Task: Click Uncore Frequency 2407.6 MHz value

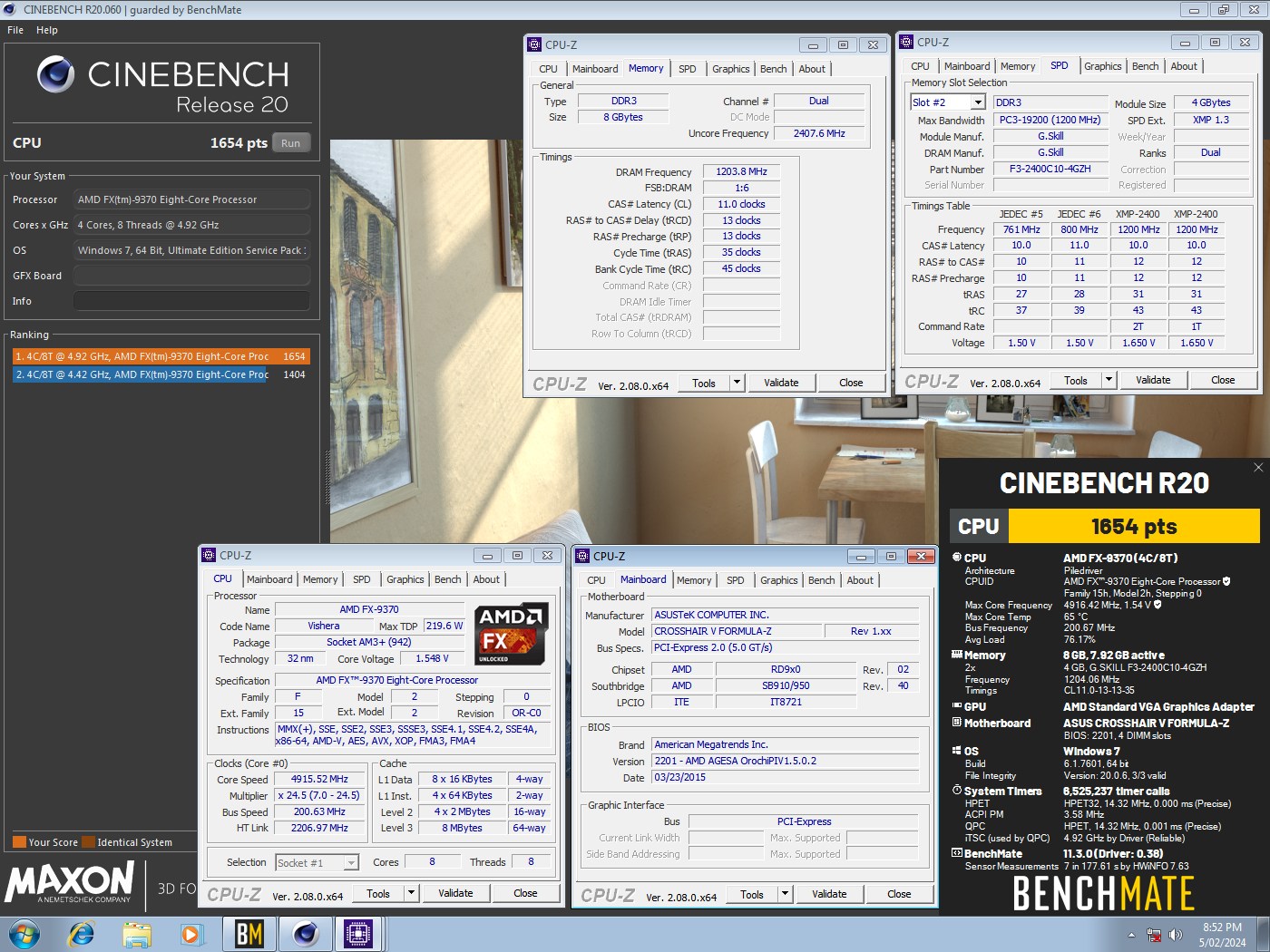Action: (819, 133)
